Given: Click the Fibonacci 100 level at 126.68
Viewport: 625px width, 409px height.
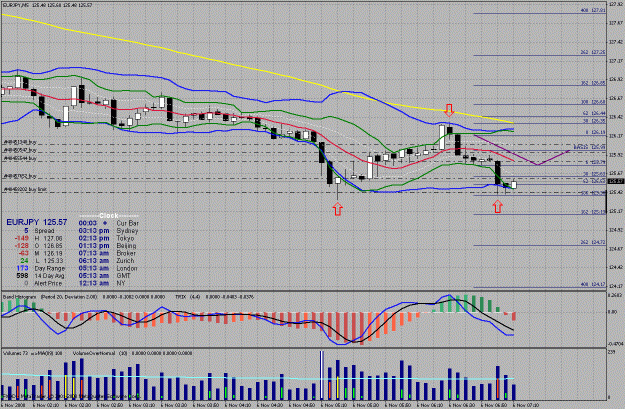Looking at the screenshot, I should [x=593, y=102].
